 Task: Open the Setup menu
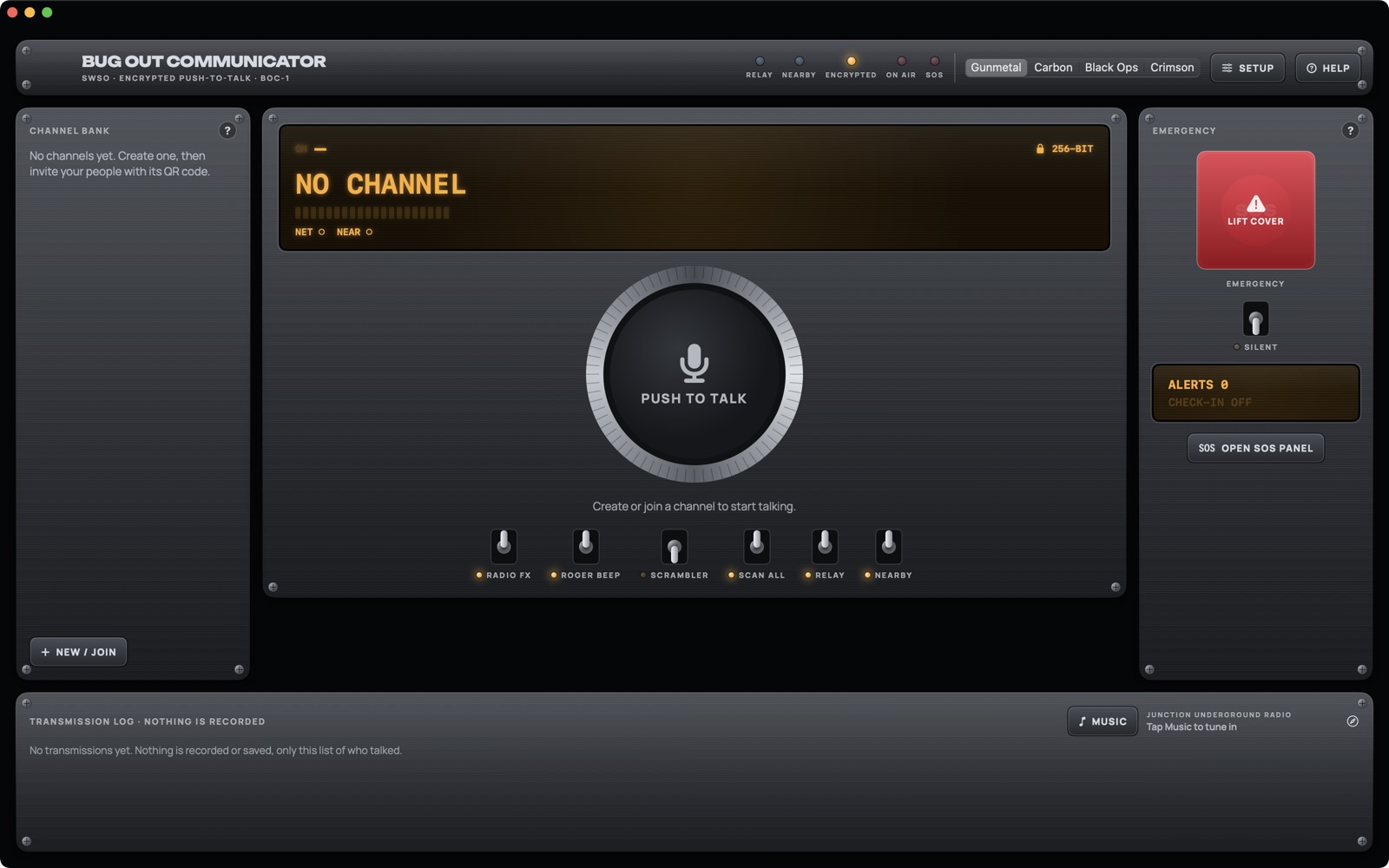click(x=1247, y=68)
